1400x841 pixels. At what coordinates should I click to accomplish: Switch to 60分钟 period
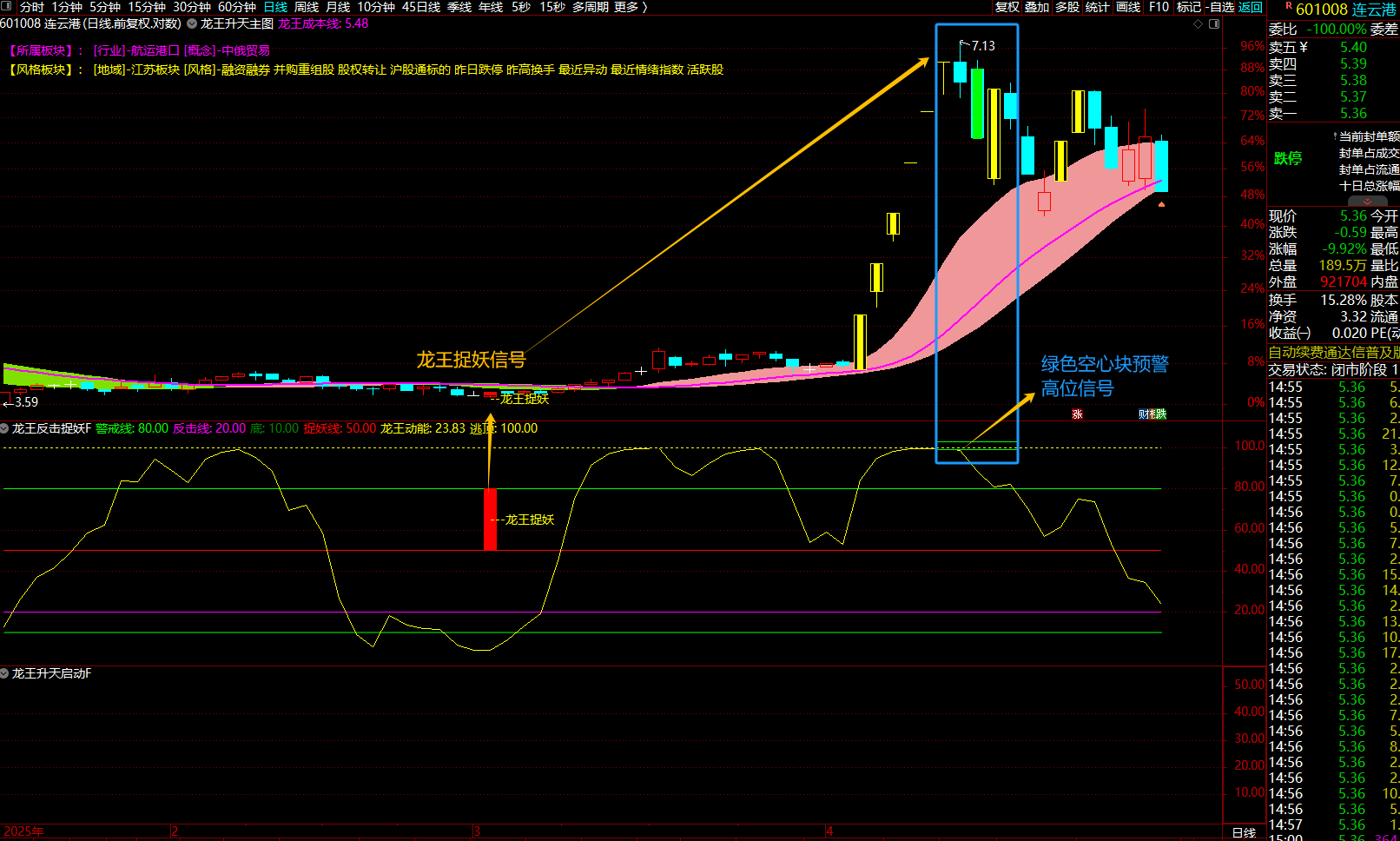[237, 7]
